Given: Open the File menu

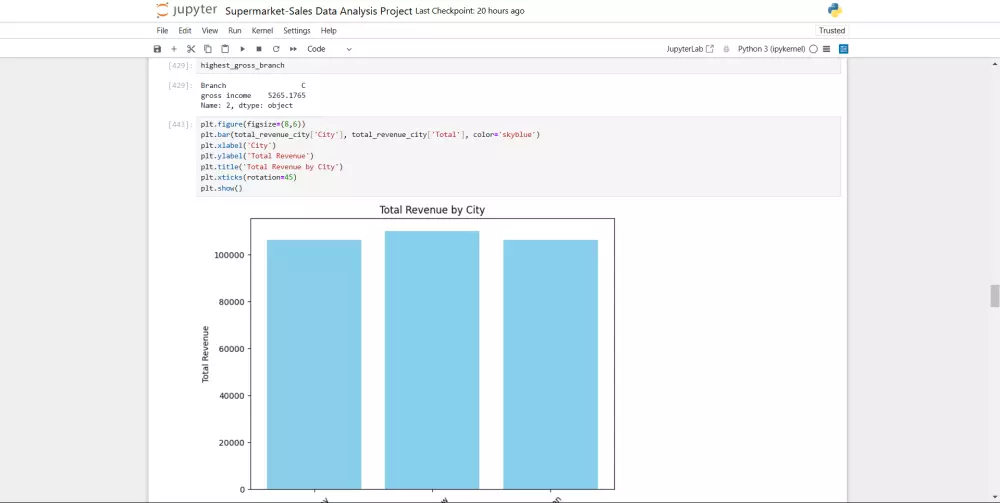Looking at the screenshot, I should [x=163, y=31].
